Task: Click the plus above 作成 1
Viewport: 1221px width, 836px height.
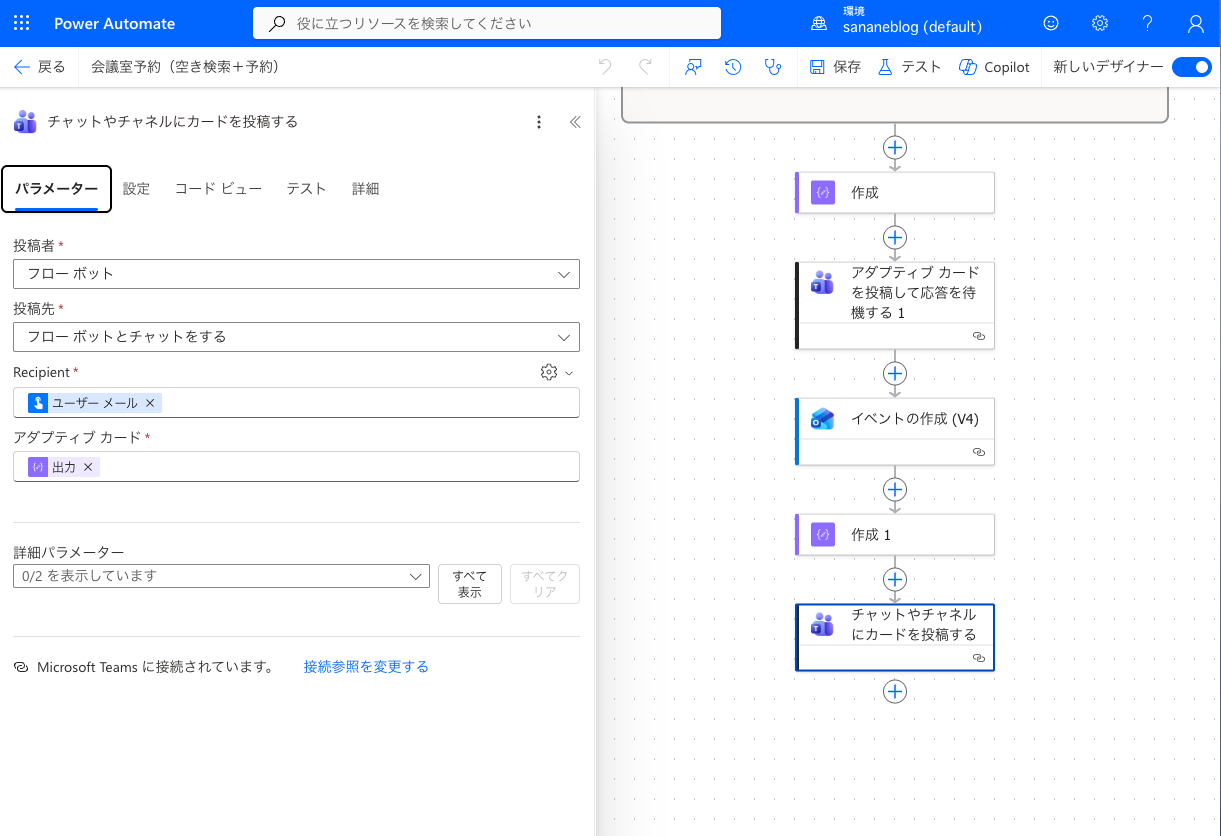Action: point(895,490)
